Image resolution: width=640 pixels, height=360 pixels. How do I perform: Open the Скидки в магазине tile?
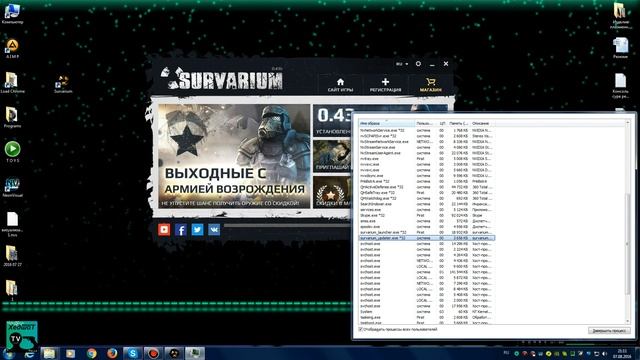click(332, 192)
